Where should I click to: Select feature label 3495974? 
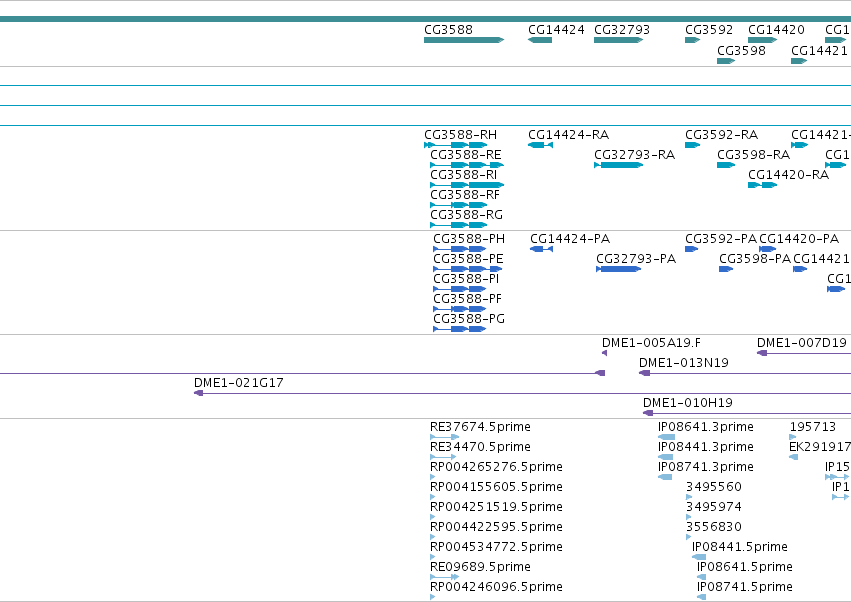pyautogui.click(x=714, y=508)
